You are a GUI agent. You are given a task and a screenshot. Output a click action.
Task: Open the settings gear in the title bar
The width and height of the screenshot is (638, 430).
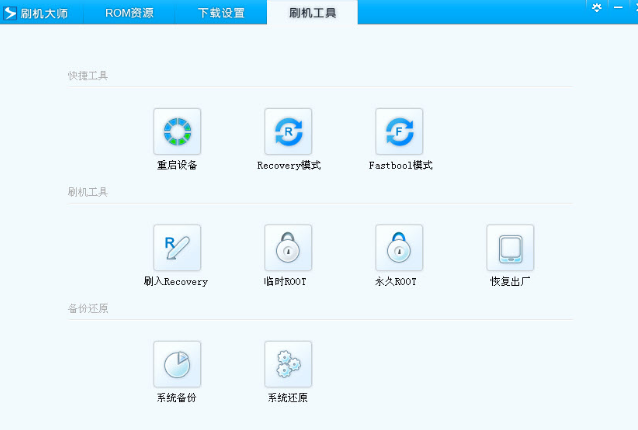(x=596, y=8)
